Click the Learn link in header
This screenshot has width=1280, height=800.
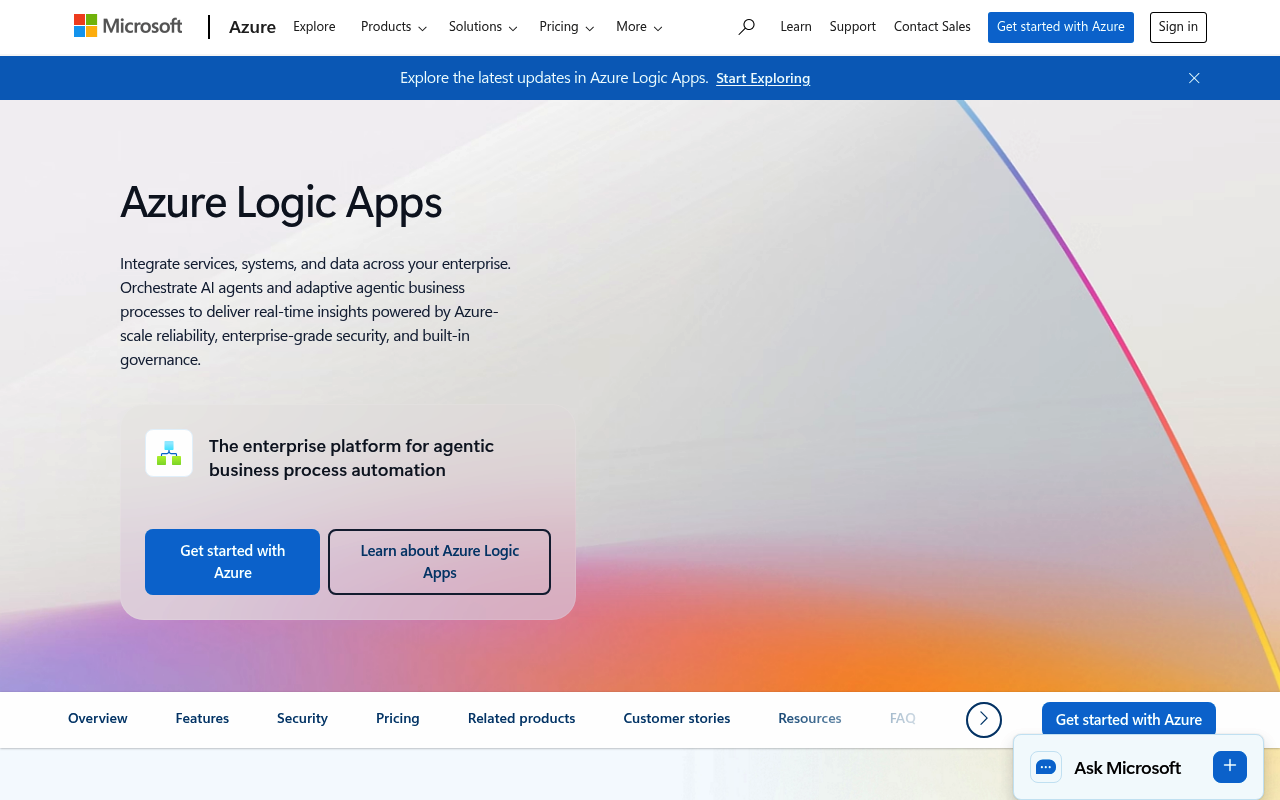[796, 27]
